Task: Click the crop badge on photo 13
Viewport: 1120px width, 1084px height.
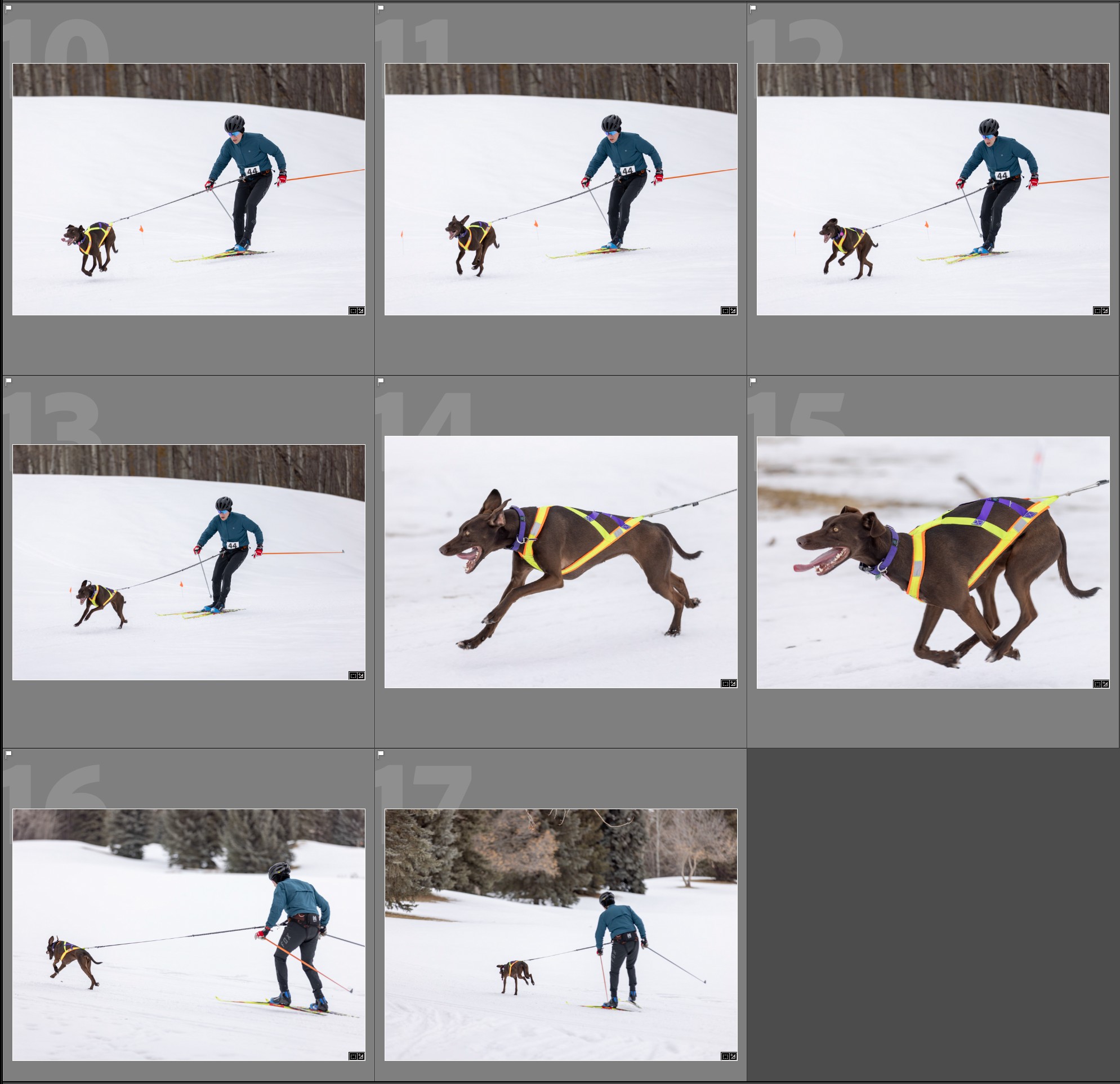Action: [x=352, y=675]
